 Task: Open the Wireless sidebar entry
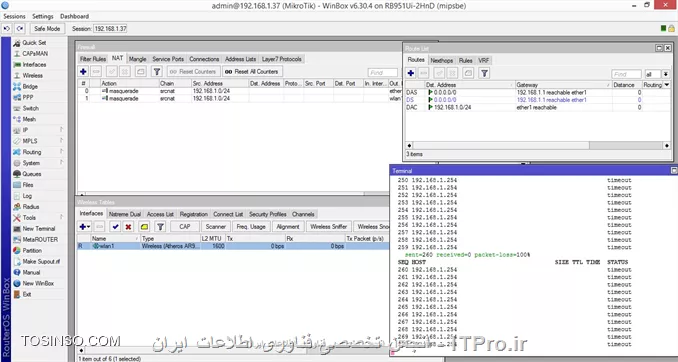(32, 75)
